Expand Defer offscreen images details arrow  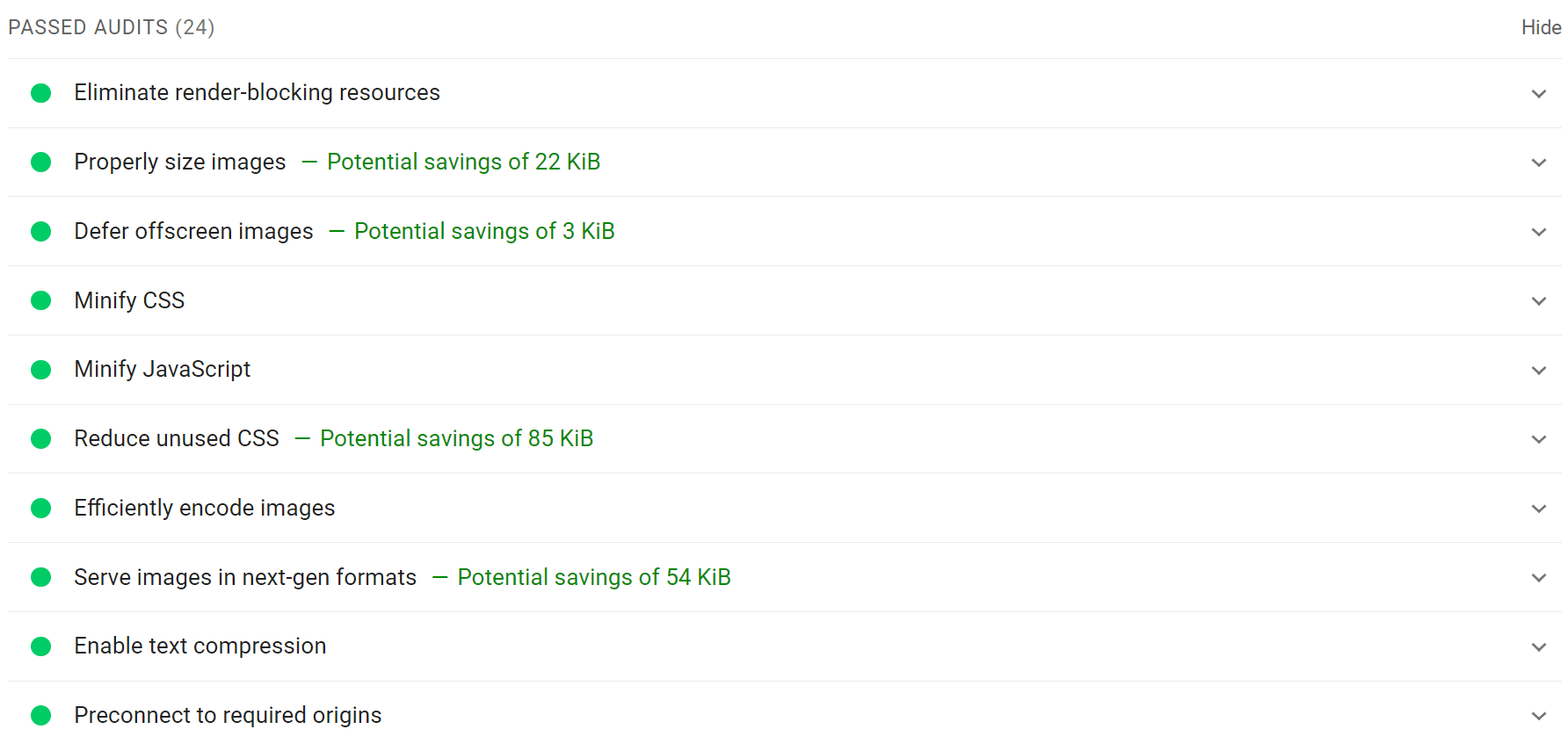pos(1538,232)
